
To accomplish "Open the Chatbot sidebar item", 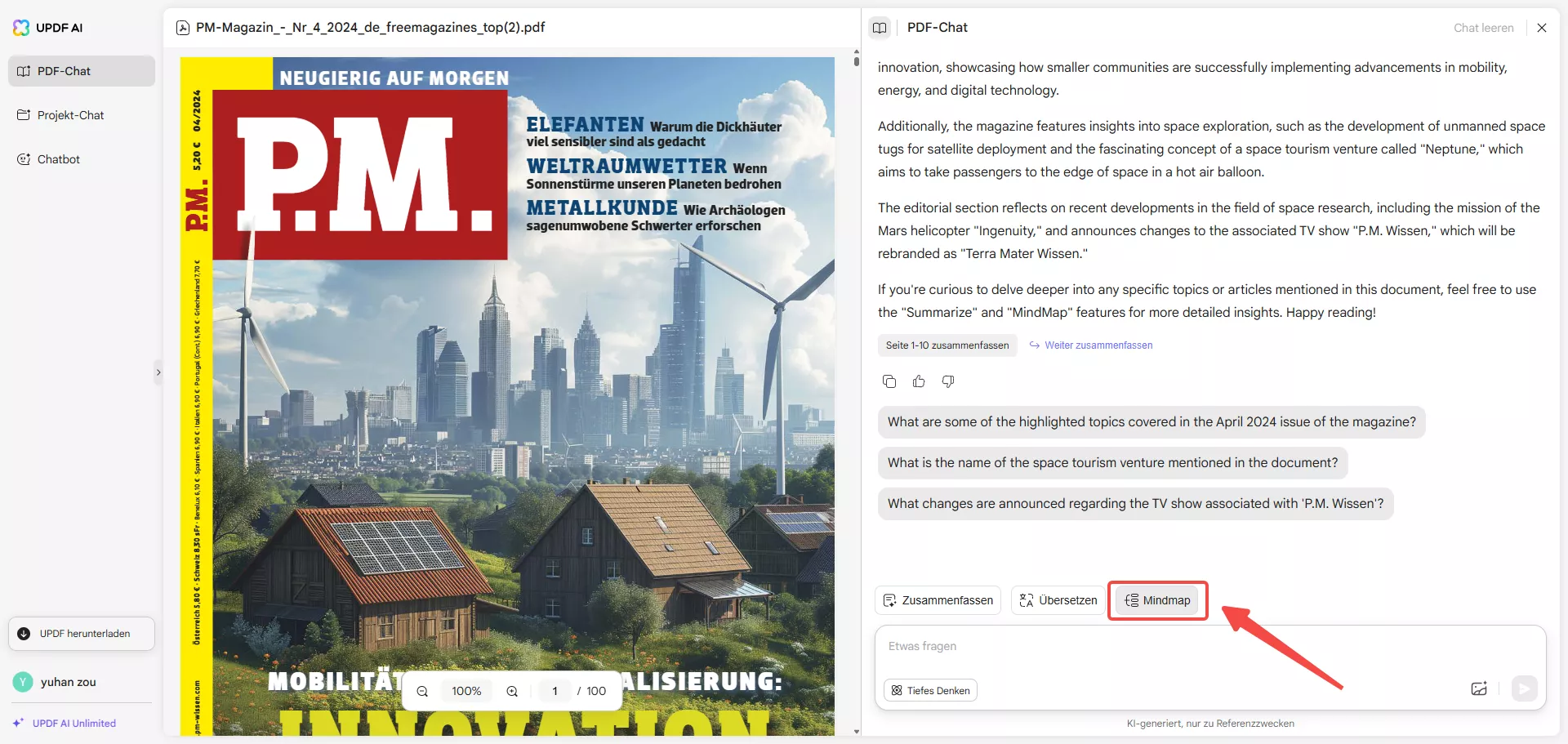I will click(x=82, y=159).
